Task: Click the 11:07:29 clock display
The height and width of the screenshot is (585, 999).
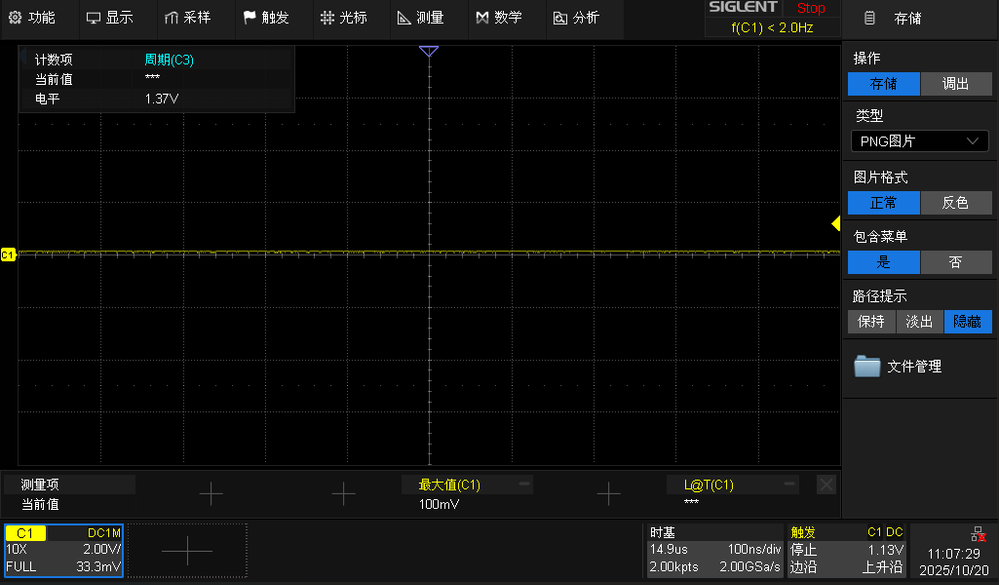Action: pyautogui.click(x=954, y=554)
